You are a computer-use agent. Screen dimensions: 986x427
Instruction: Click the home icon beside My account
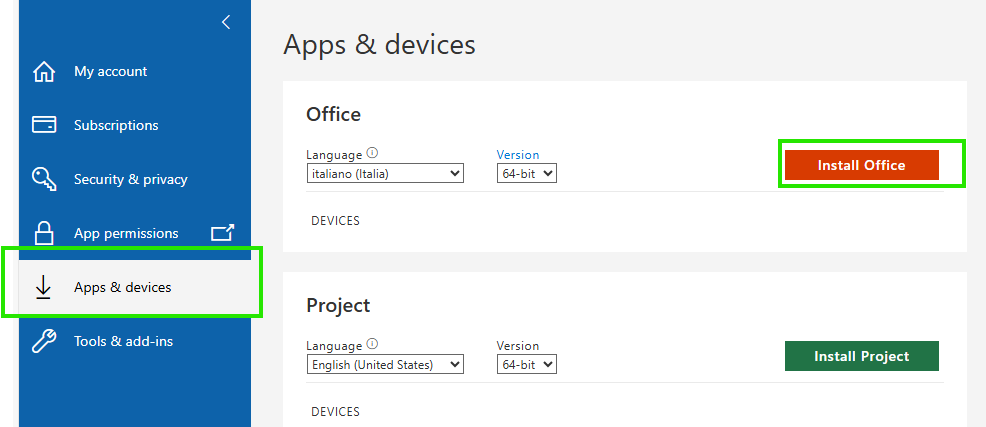coord(43,72)
